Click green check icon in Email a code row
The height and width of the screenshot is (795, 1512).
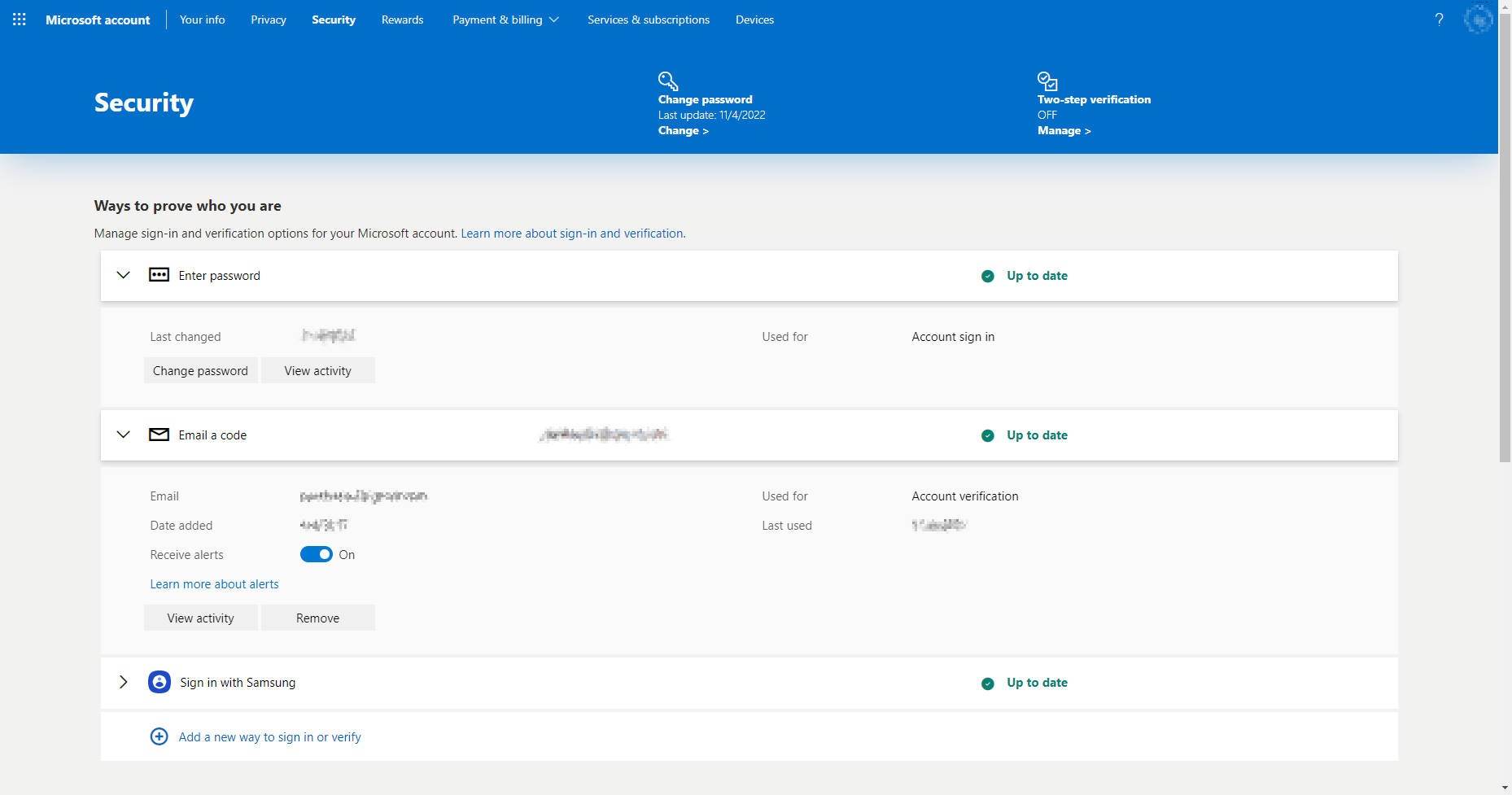click(x=987, y=435)
